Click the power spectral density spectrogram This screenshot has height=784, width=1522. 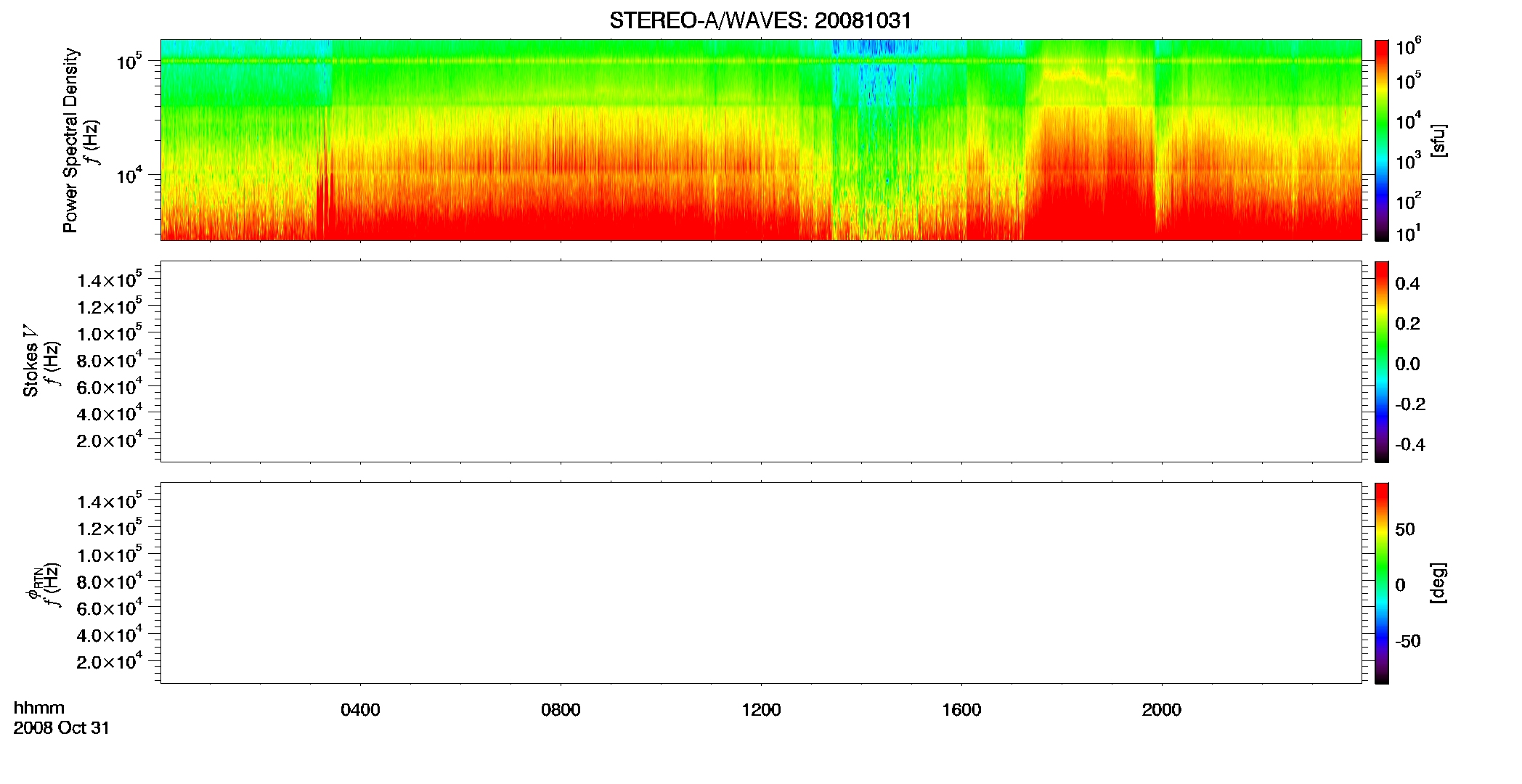761,139
